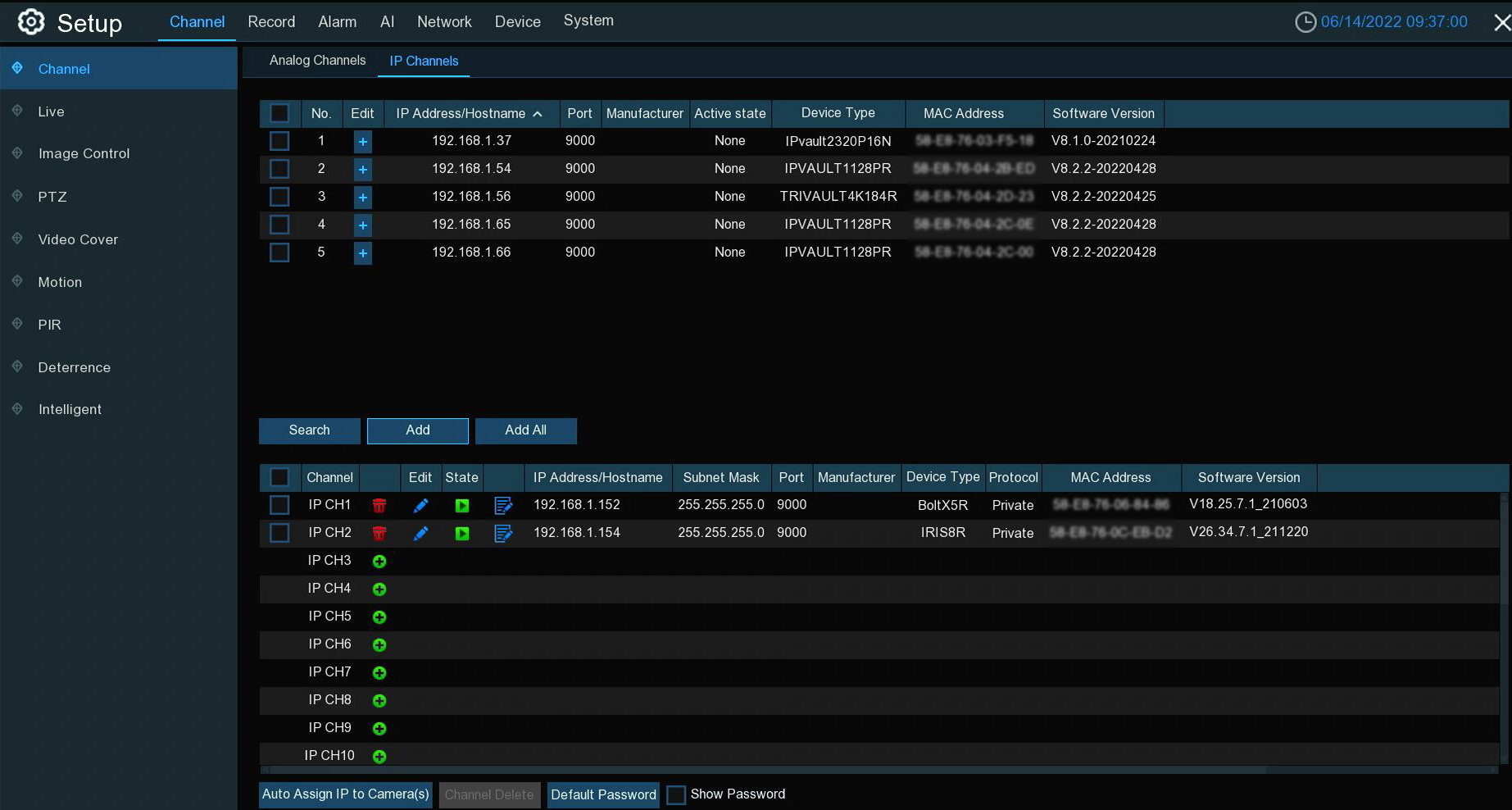This screenshot has width=1512, height=810.
Task: Open the AI top menu
Action: coord(387,22)
